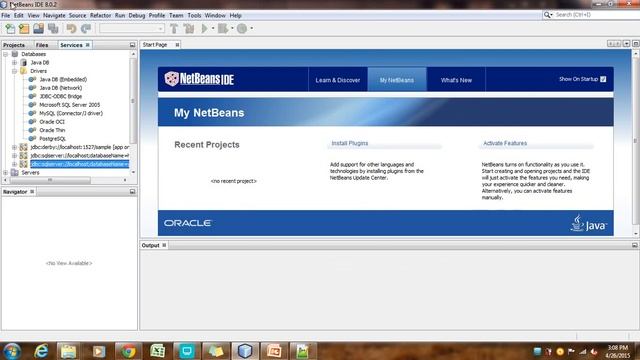Click the Services tree horizontal scrollbar
Screen dimensions: 640x360
pos(49,180)
